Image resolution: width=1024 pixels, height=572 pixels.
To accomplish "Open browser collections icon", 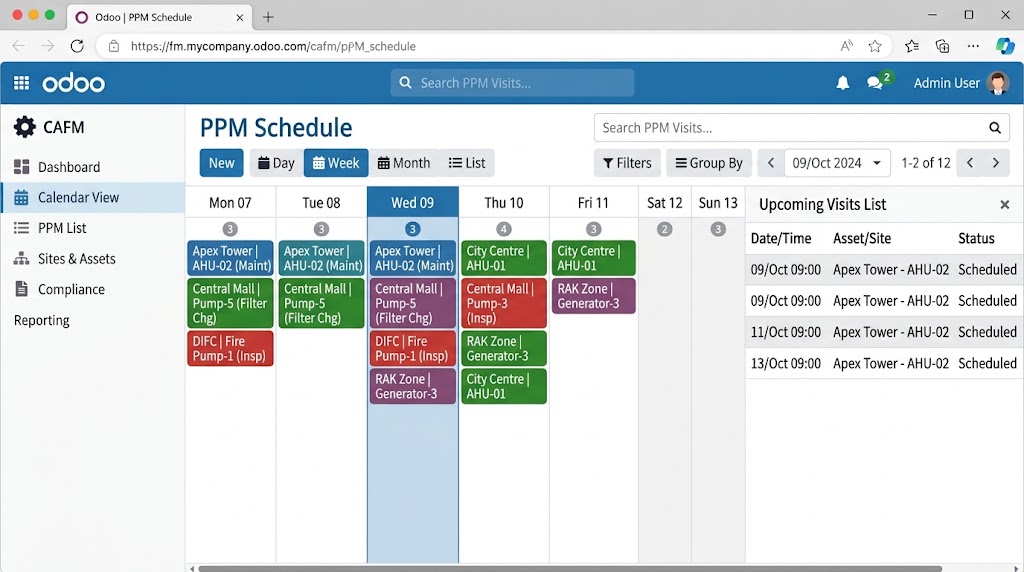I will [942, 46].
